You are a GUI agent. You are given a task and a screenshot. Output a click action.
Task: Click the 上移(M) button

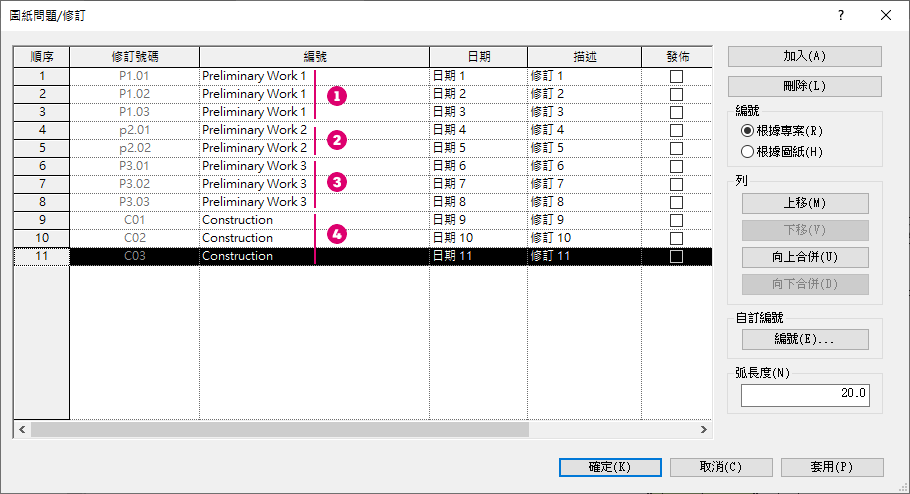(x=805, y=203)
